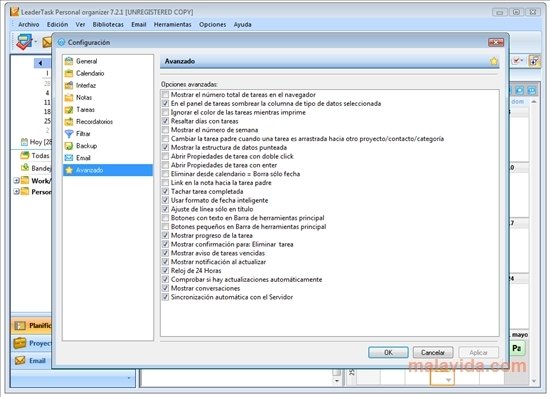
Task: Click the bottom text input area in main window
Action: (236, 378)
